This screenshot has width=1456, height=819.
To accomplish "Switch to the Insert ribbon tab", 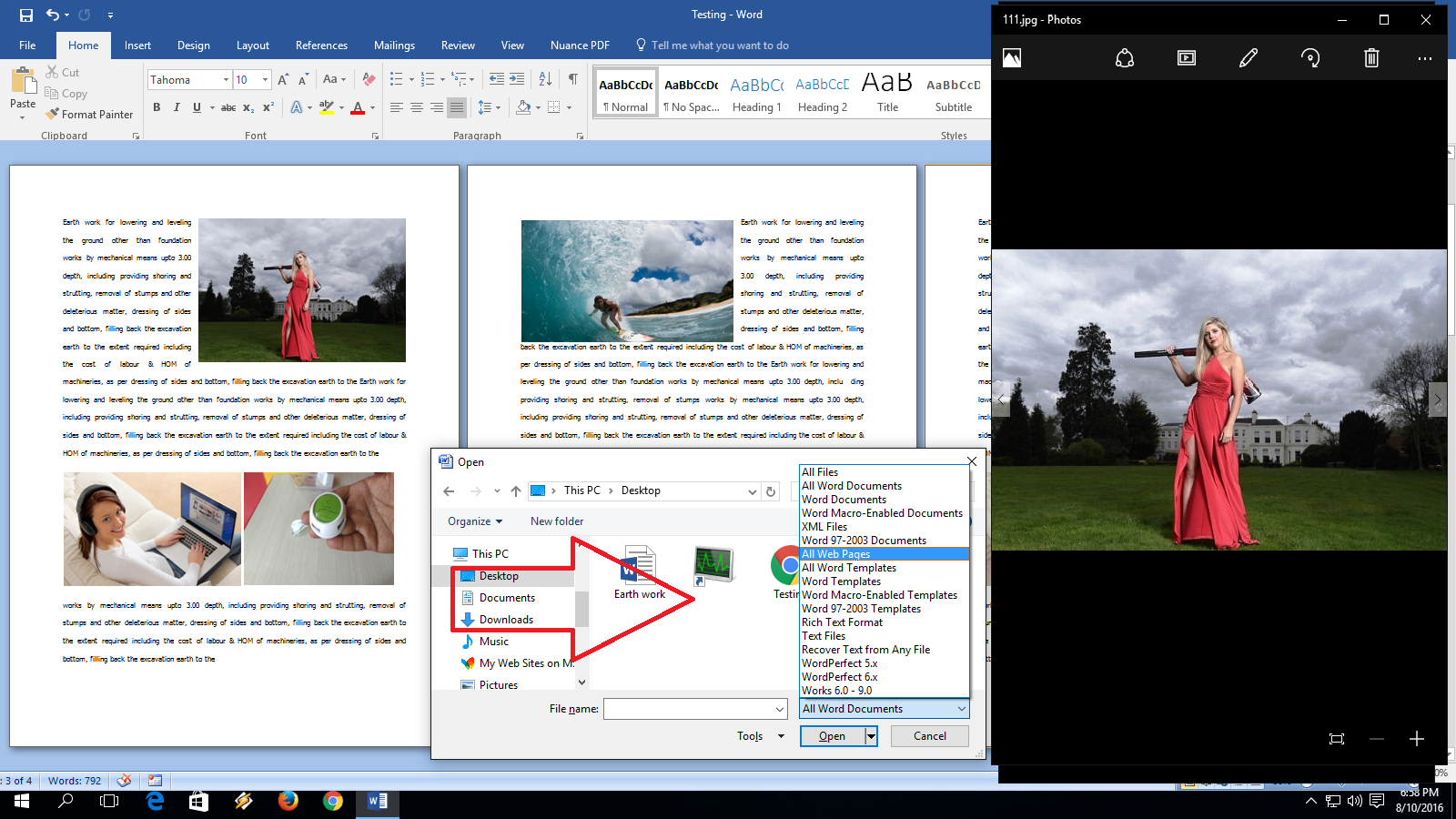I will 137,45.
